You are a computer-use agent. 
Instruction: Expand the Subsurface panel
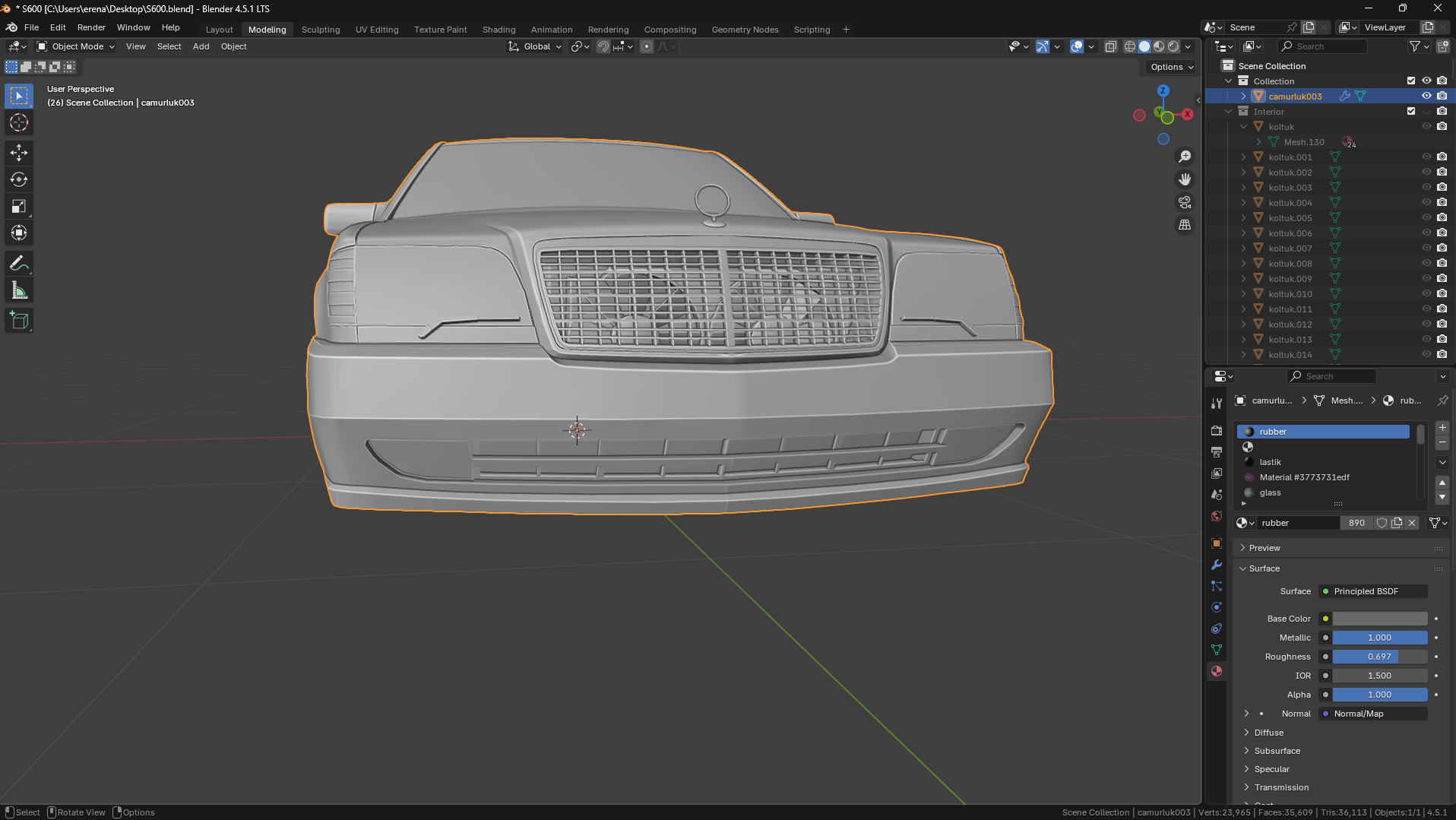pyautogui.click(x=1277, y=751)
